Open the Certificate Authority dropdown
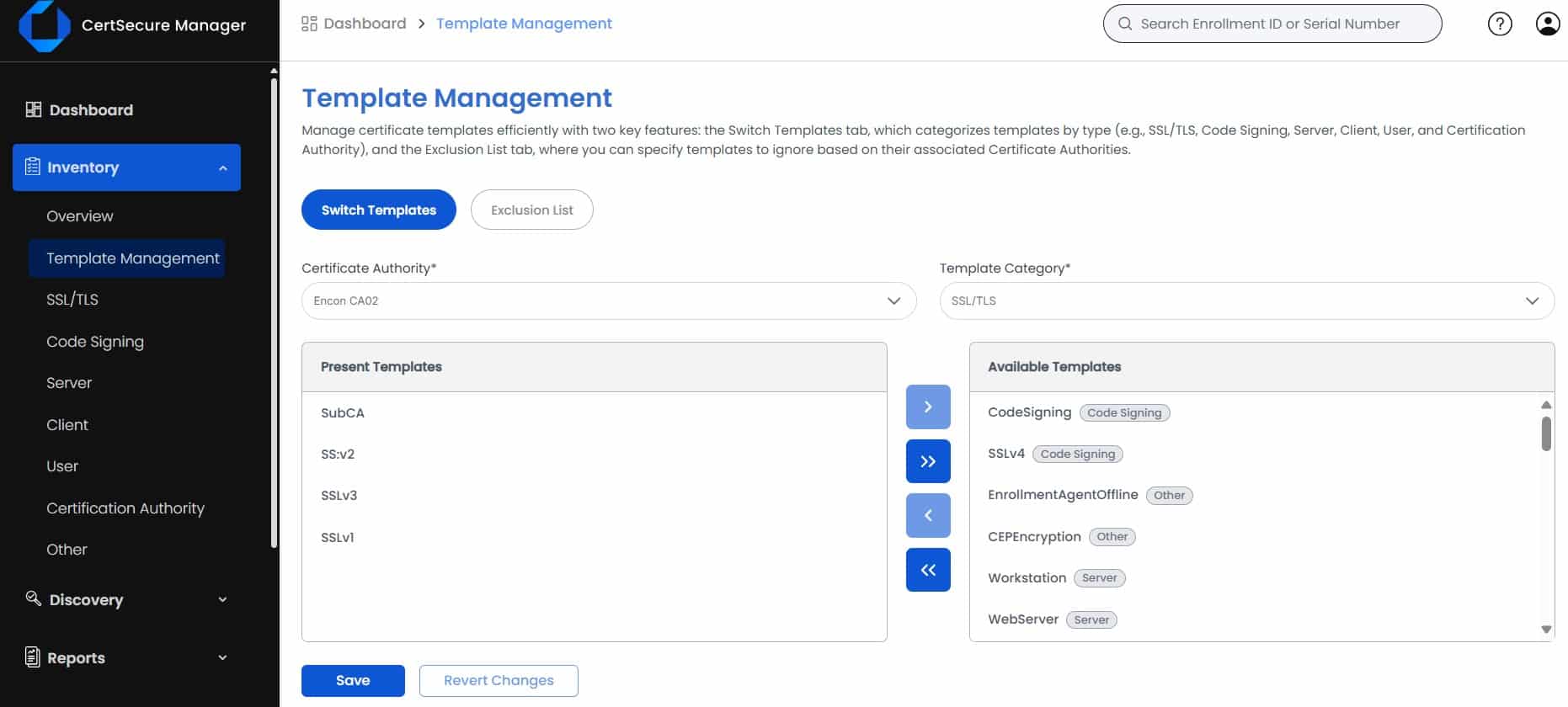This screenshot has width=1568, height=707. [x=608, y=300]
